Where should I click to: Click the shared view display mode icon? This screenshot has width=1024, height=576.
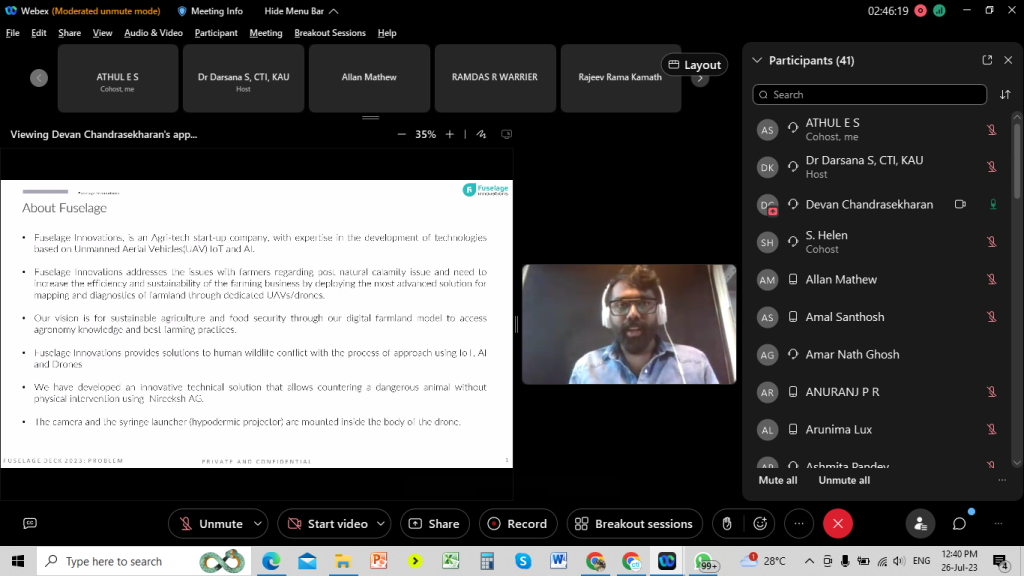(x=506, y=134)
